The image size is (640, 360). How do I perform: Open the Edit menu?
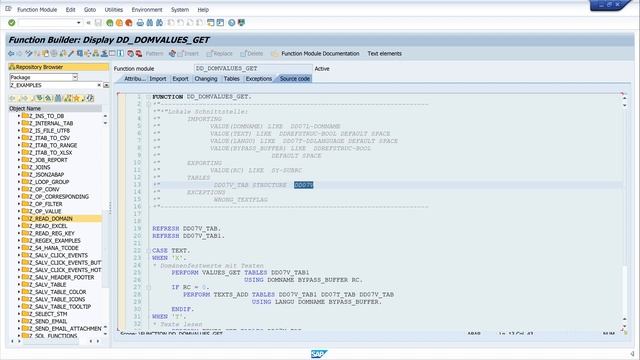pyautogui.click(x=71, y=9)
